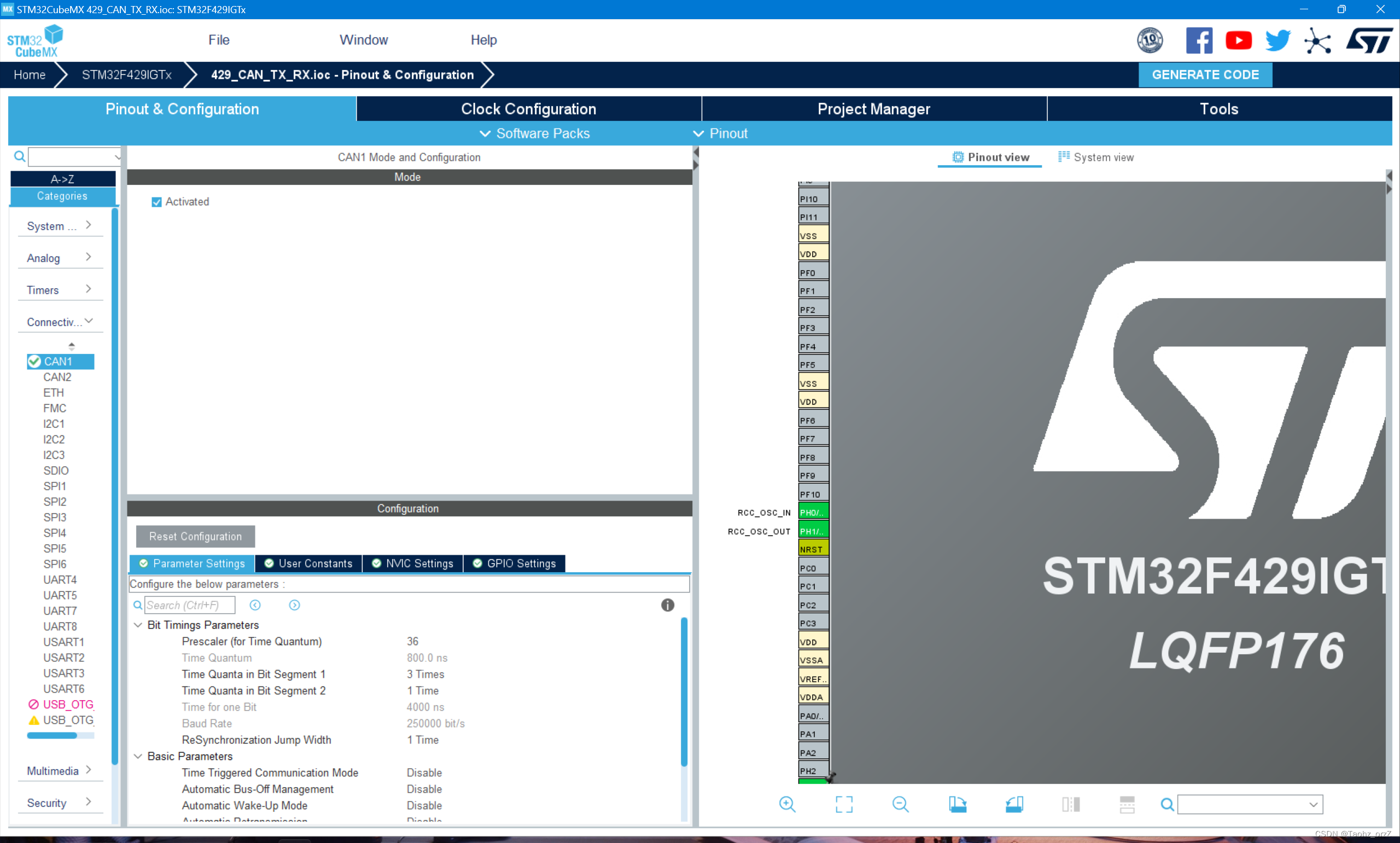
Task: Click the zoom out icon below pinout
Action: pos(900,804)
